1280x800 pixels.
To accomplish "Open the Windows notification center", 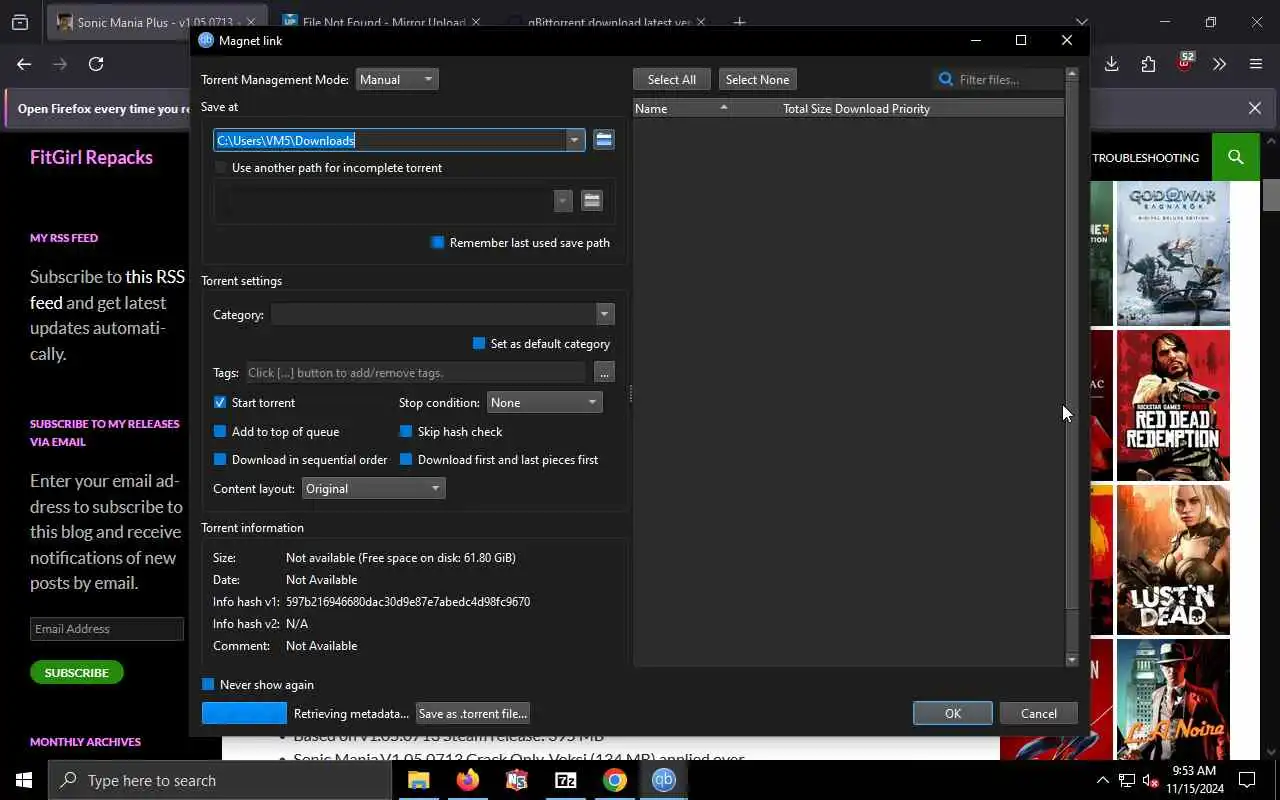I will (1247, 780).
